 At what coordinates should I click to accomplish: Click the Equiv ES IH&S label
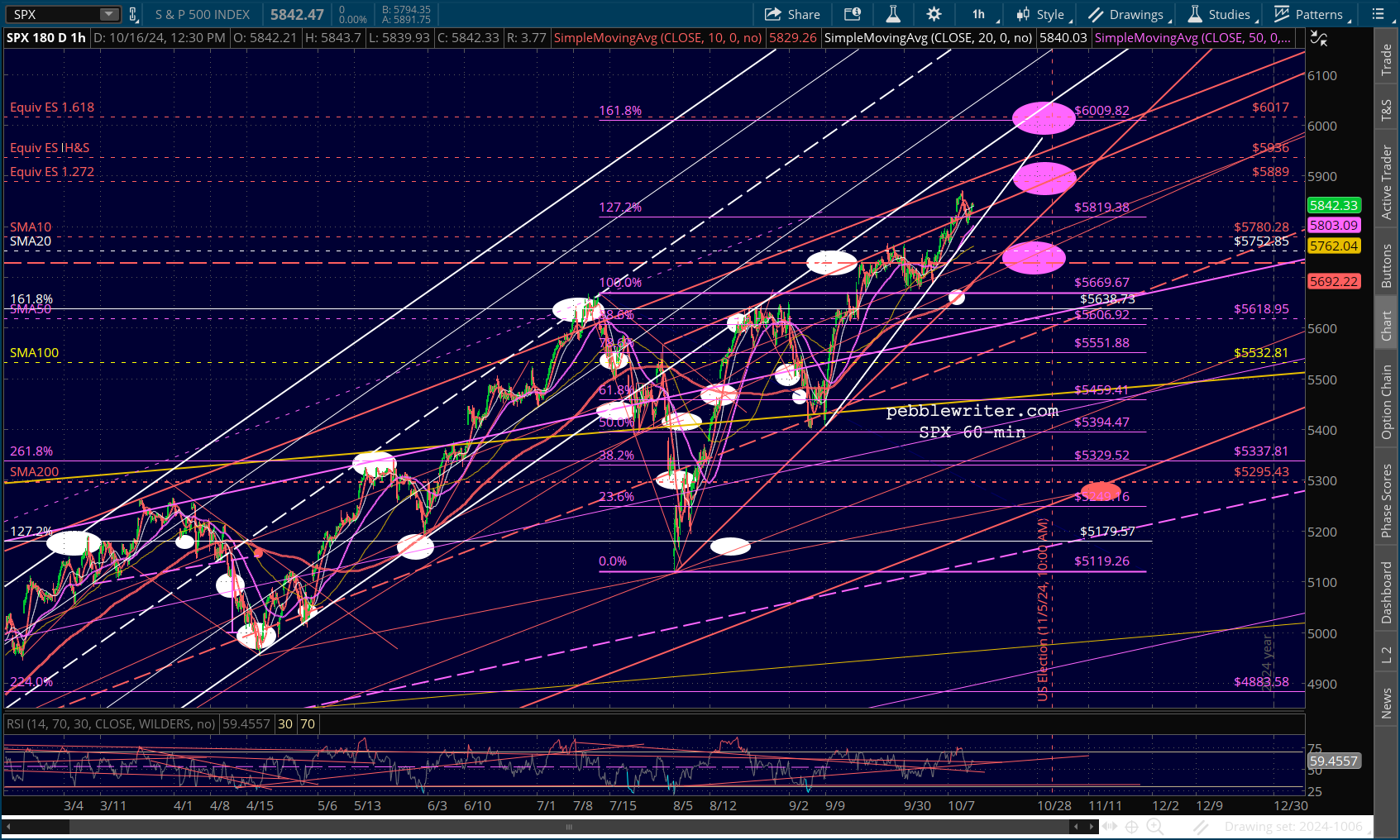[50, 148]
